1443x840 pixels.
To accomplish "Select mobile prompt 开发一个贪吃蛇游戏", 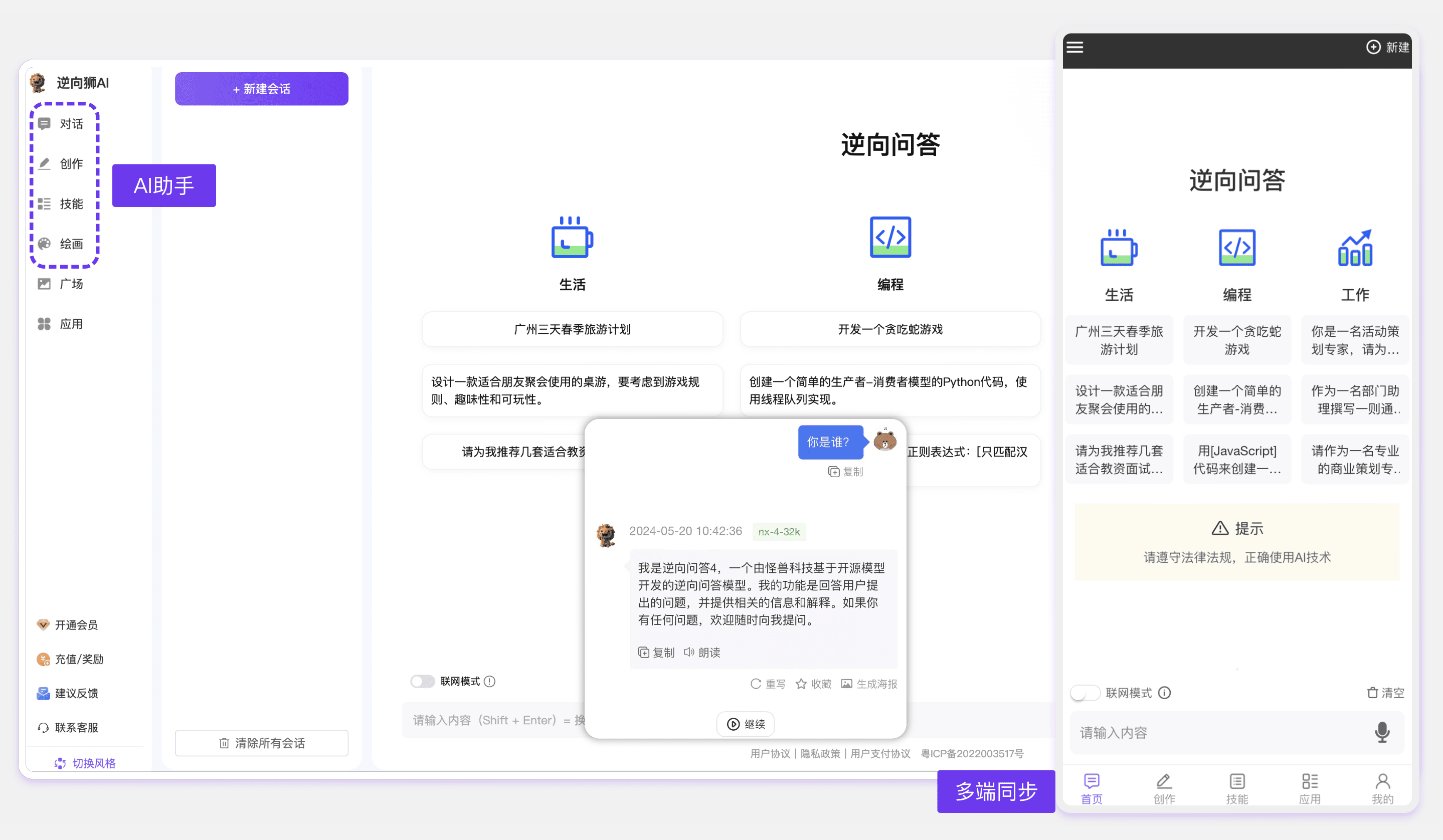I will pos(1237,340).
